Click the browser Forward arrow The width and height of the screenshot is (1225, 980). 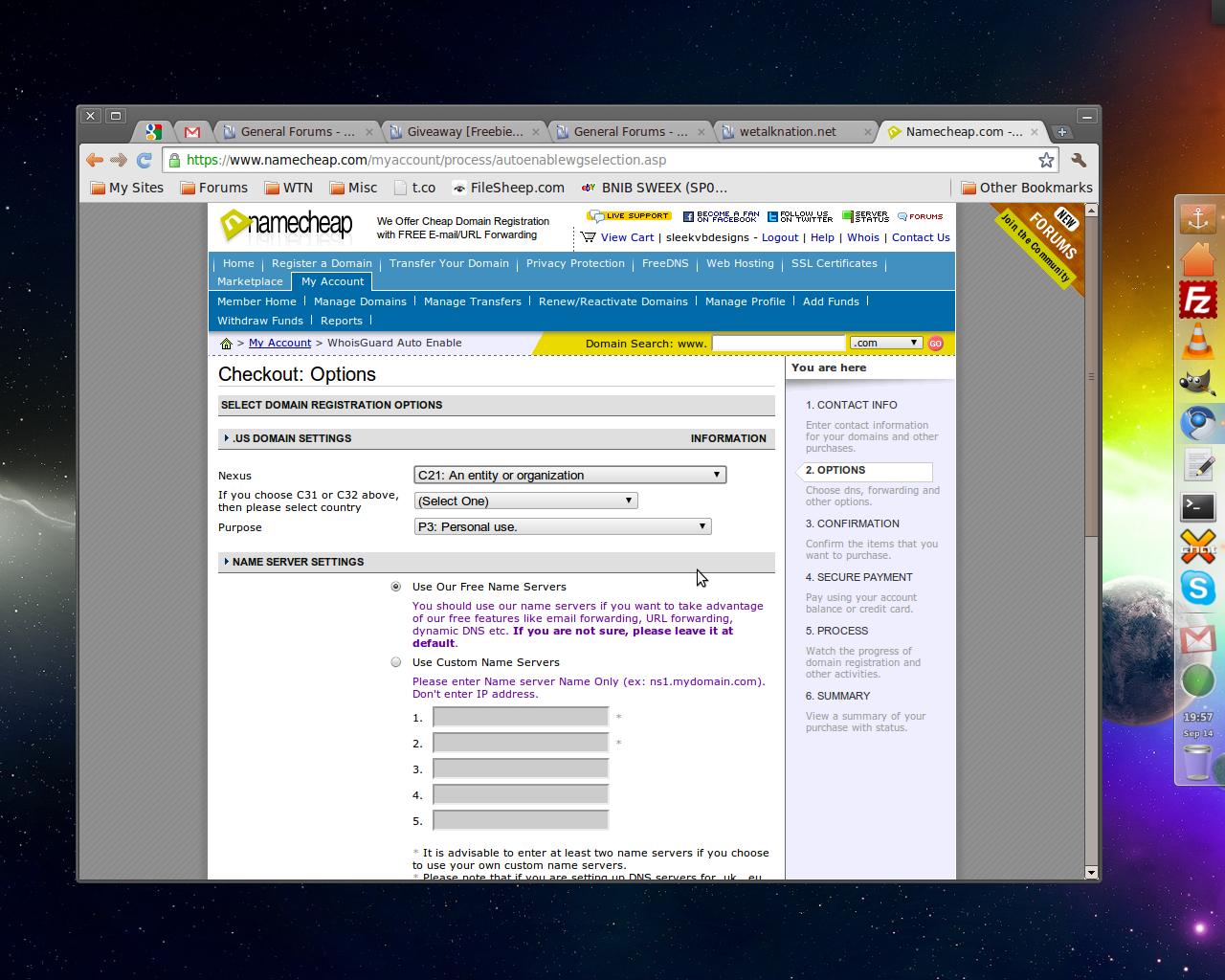(119, 160)
